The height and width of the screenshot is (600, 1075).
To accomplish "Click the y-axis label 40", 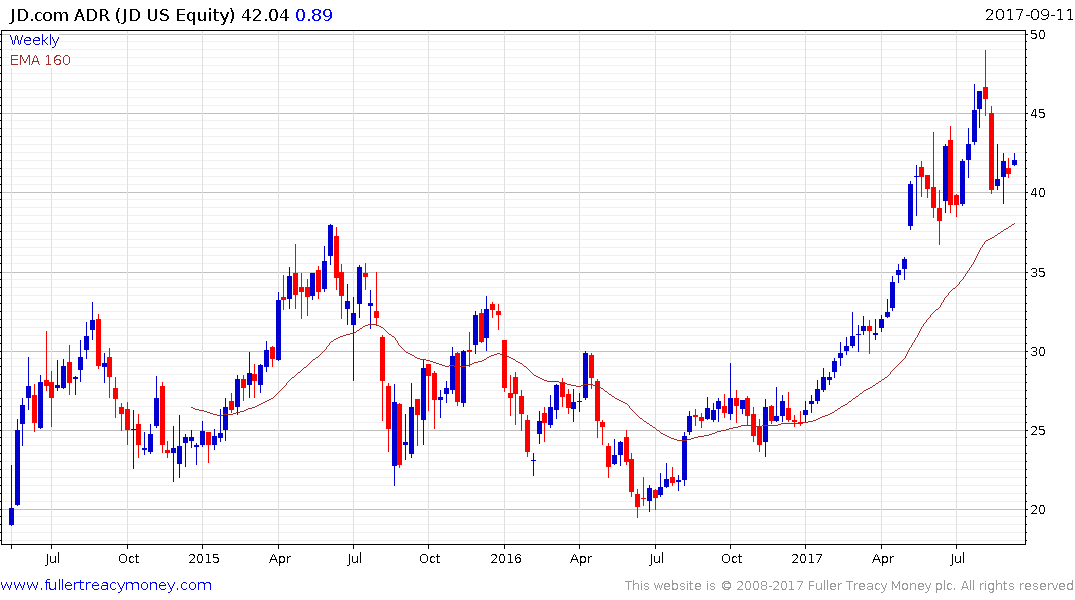I will pyautogui.click(x=1038, y=193).
